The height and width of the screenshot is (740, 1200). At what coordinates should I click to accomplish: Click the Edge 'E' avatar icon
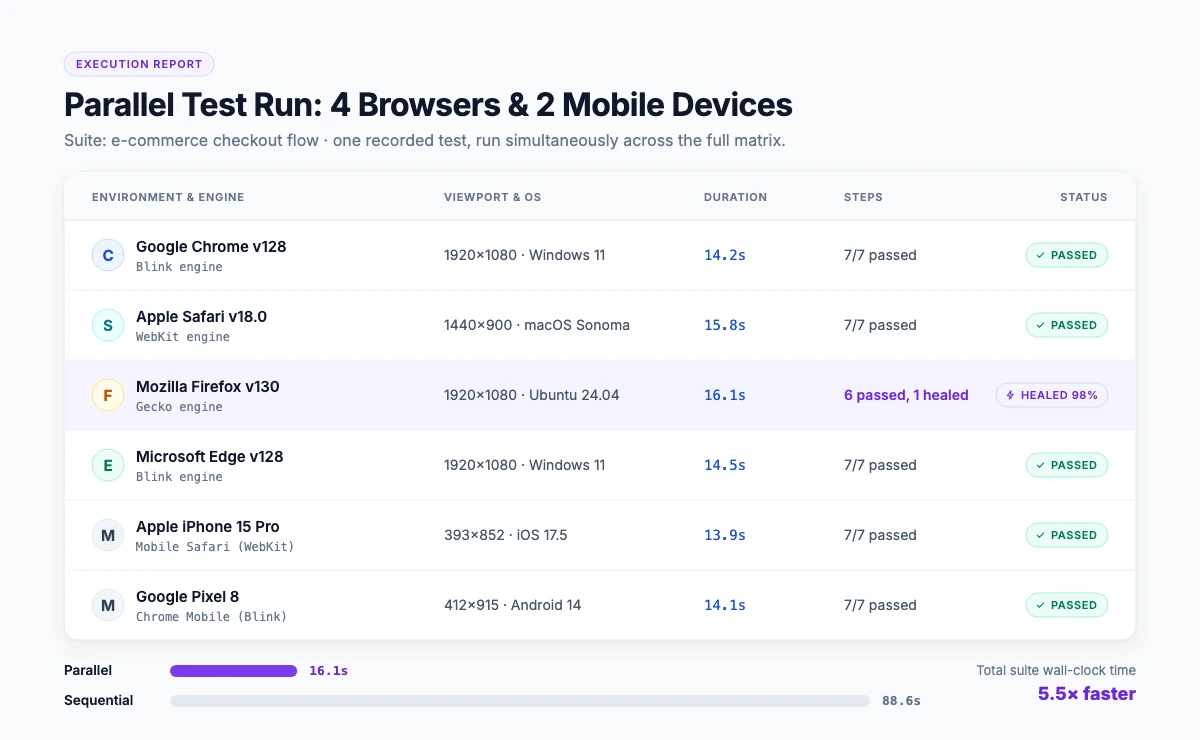point(108,465)
